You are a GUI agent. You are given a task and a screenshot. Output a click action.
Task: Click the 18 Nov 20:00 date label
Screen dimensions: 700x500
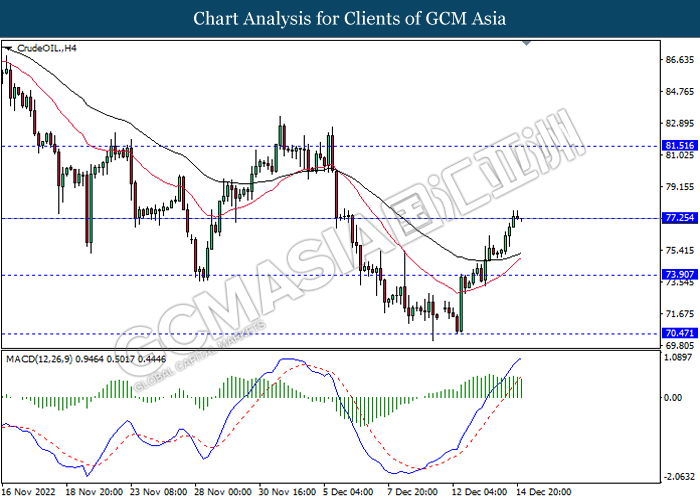tap(95, 492)
